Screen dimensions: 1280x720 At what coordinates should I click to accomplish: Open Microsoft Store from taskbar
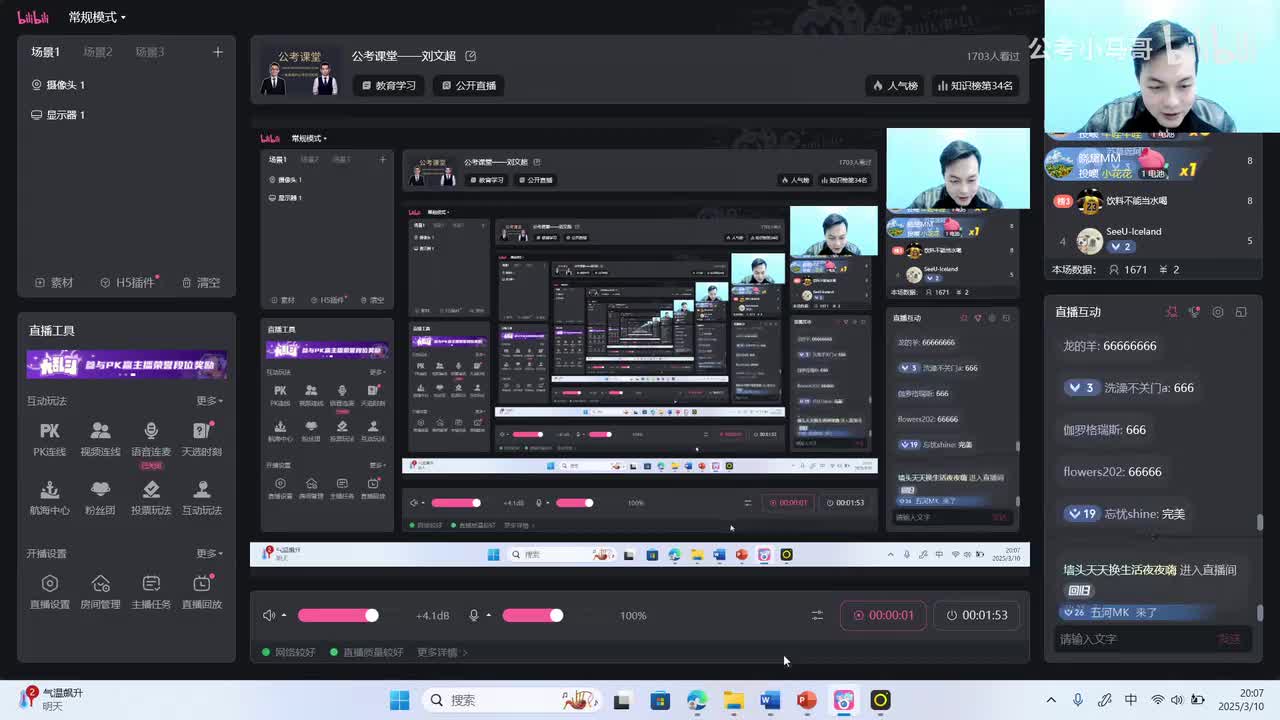tap(660, 700)
